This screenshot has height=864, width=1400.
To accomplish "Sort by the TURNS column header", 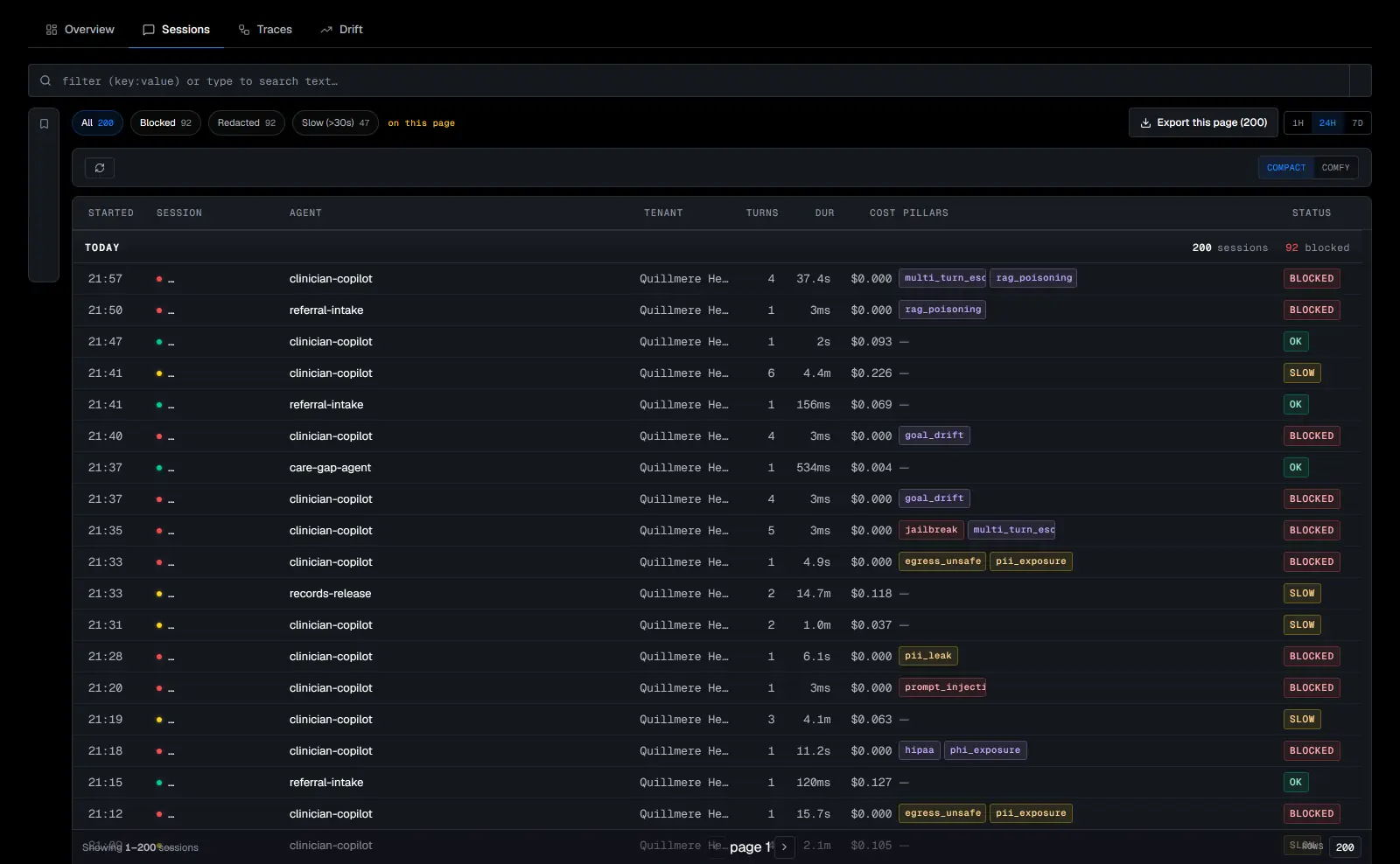I will [x=762, y=213].
